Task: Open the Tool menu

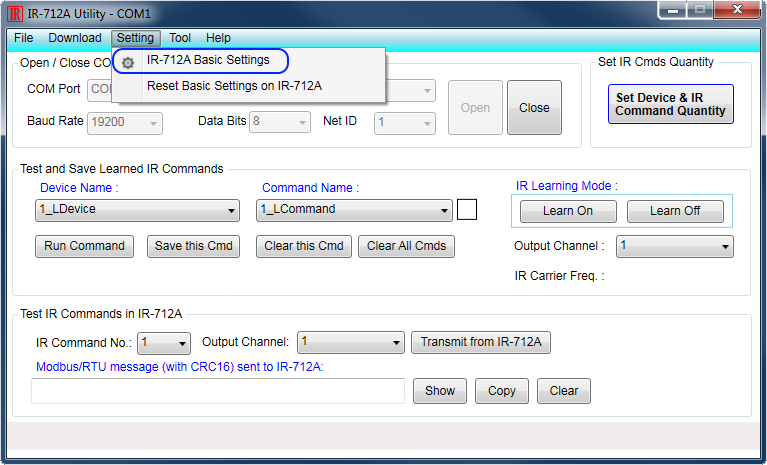Action: (180, 38)
